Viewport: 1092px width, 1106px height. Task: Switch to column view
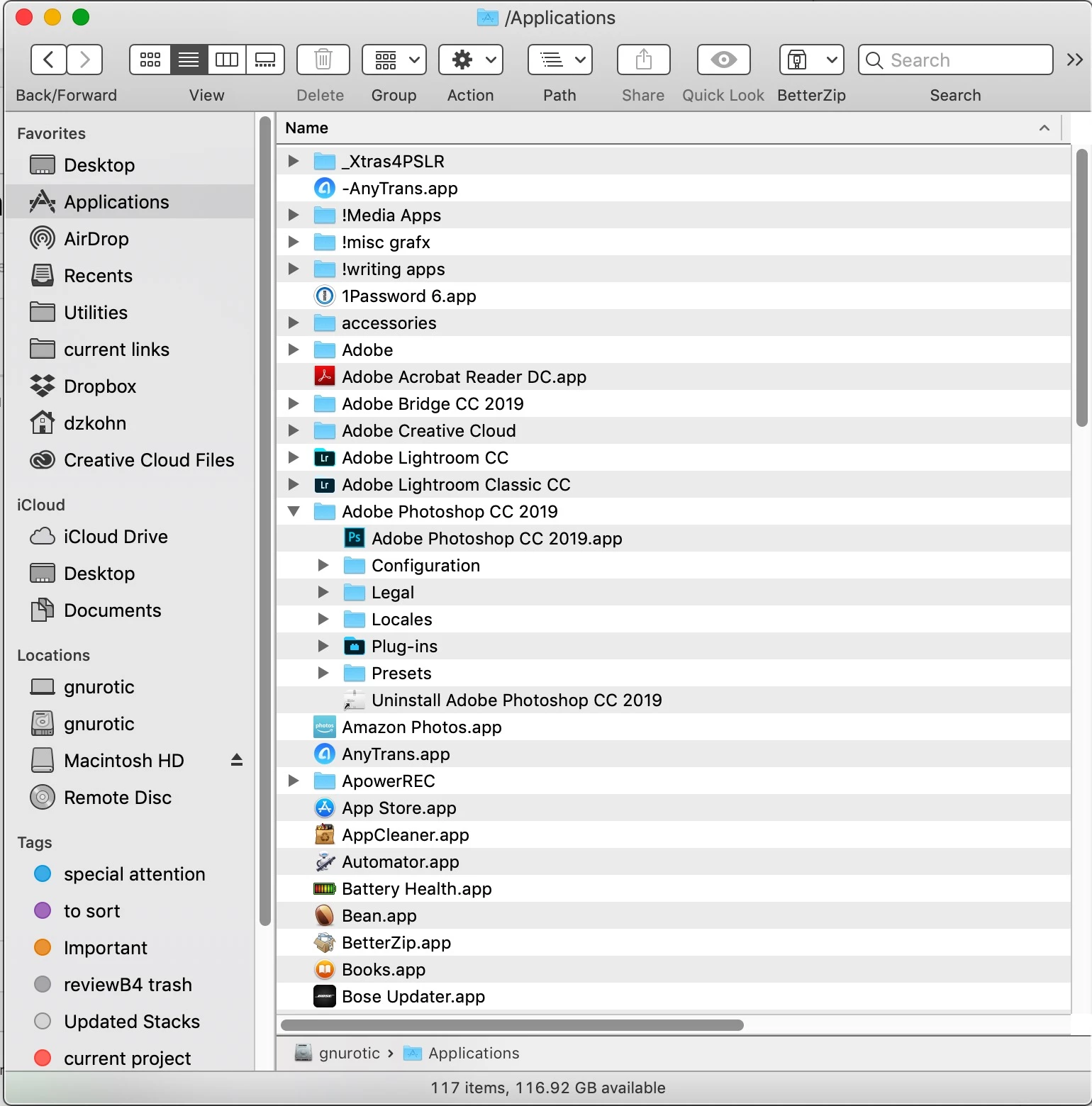(227, 60)
